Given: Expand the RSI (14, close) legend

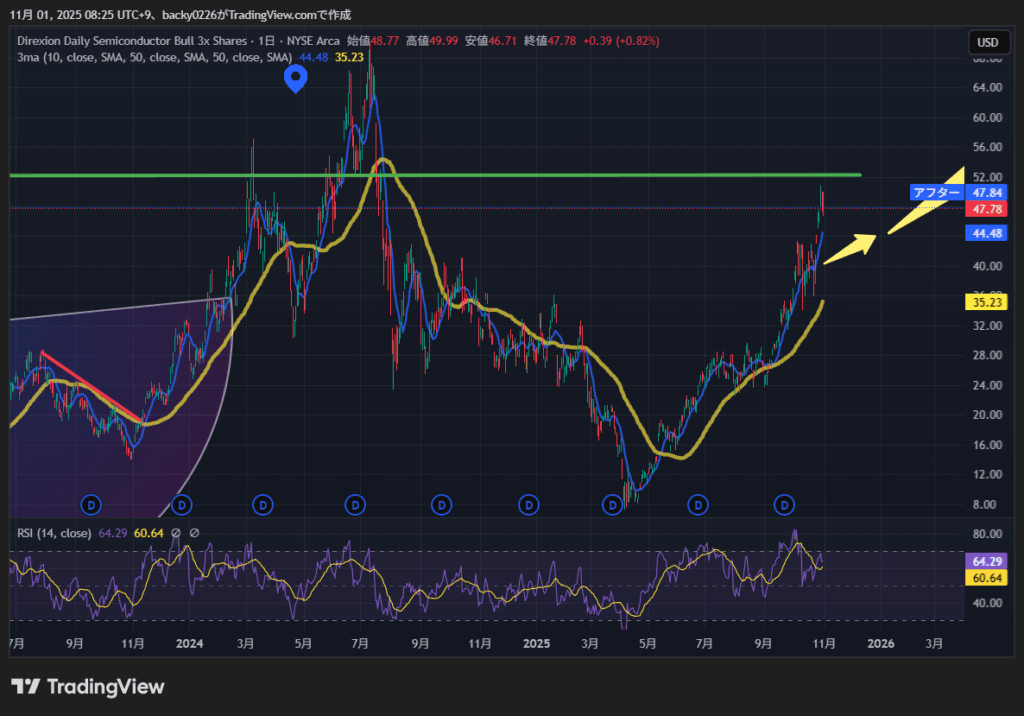Looking at the screenshot, I should coord(54,533).
